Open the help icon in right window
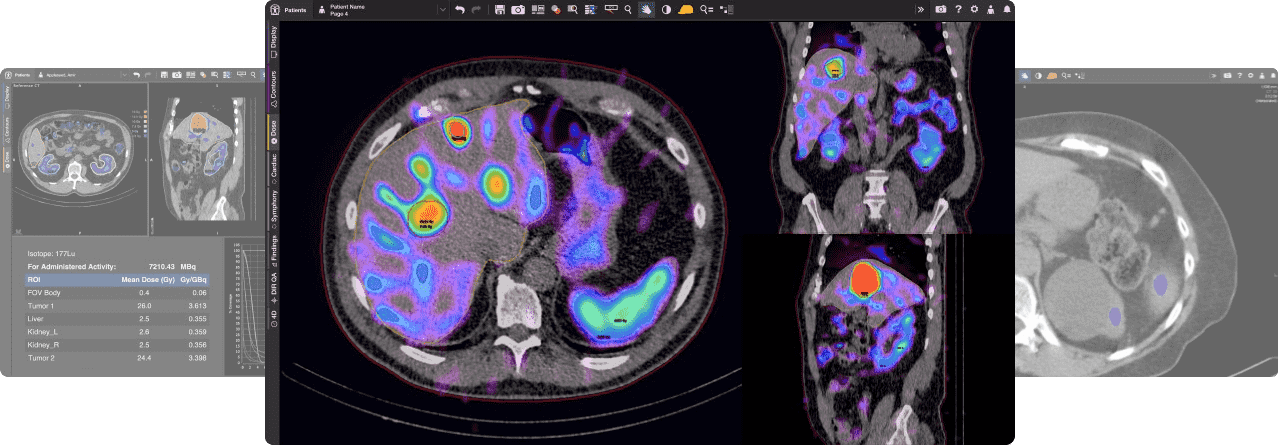Viewport: 1278px width, 445px height. pos(1239,75)
